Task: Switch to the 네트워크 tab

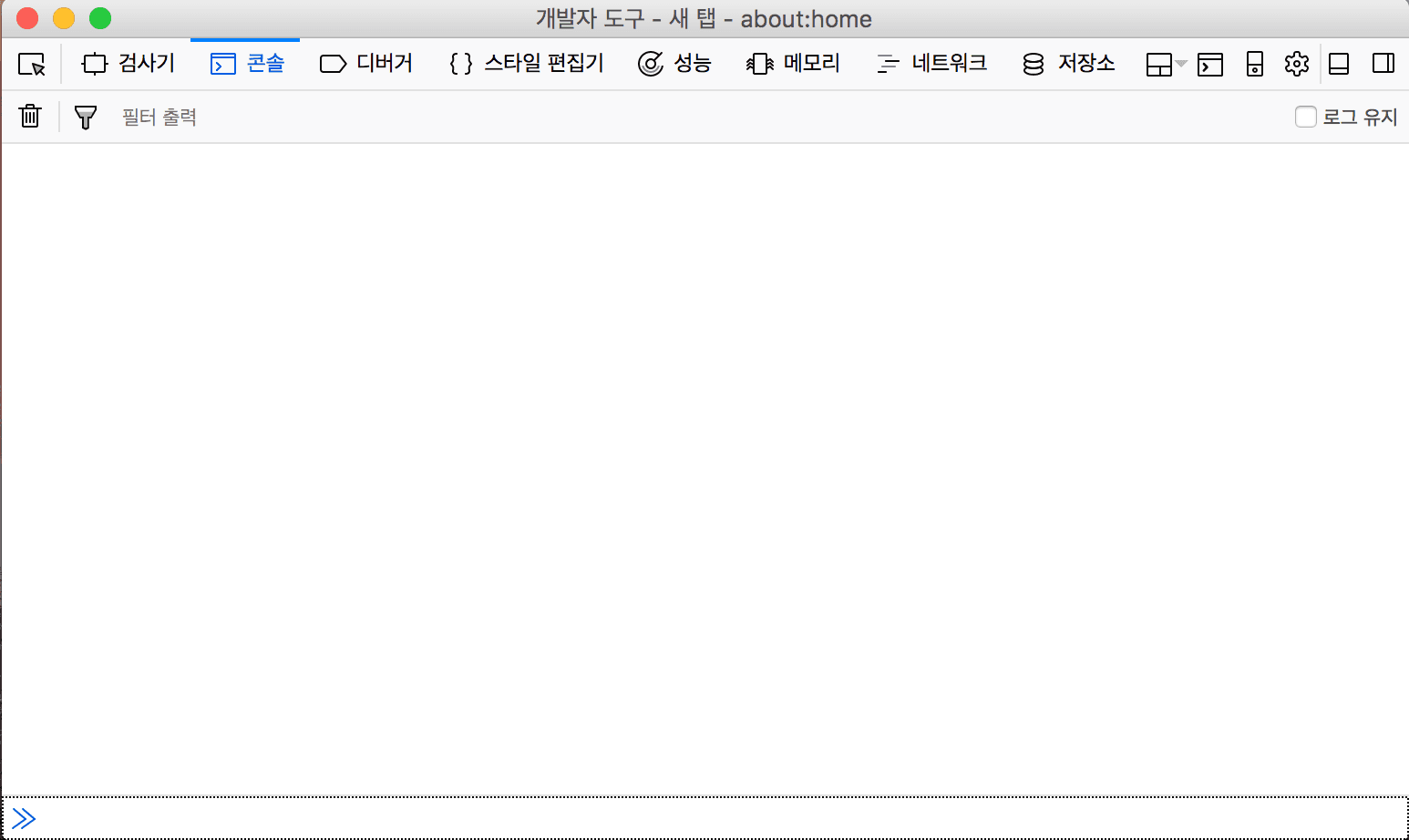Action: coord(931,64)
